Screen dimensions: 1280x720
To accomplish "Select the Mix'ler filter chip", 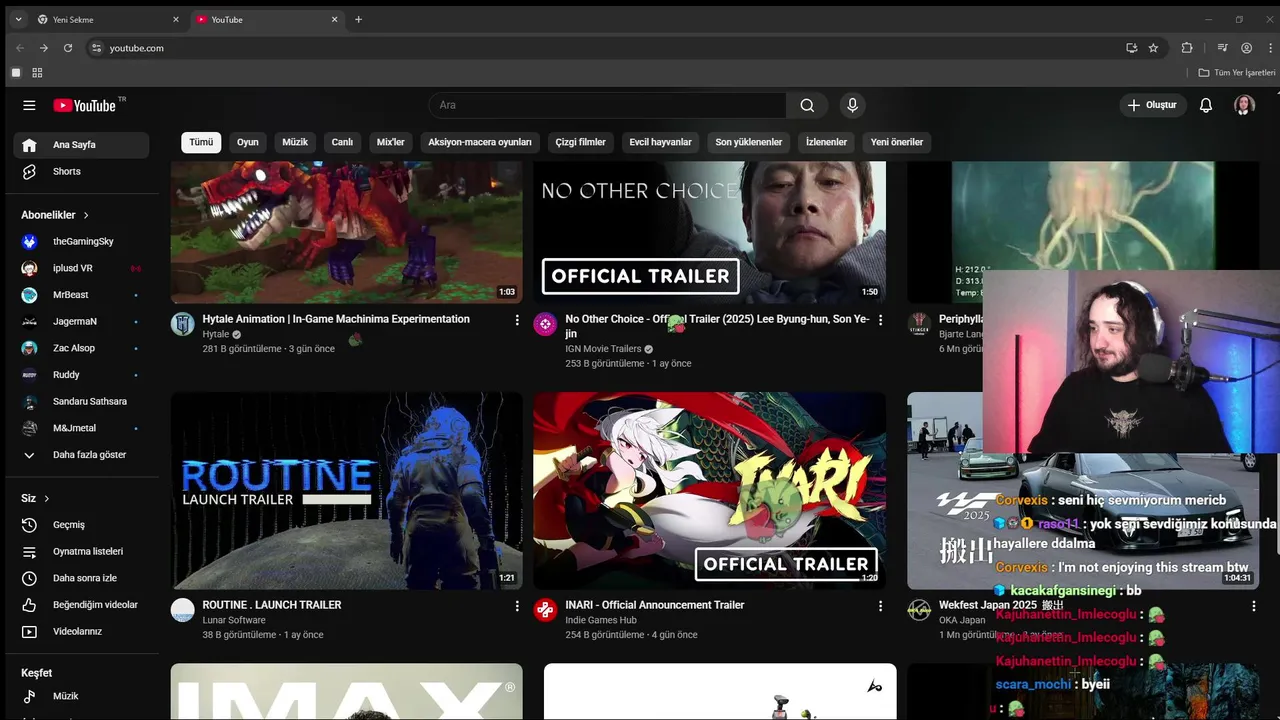I will pos(390,142).
